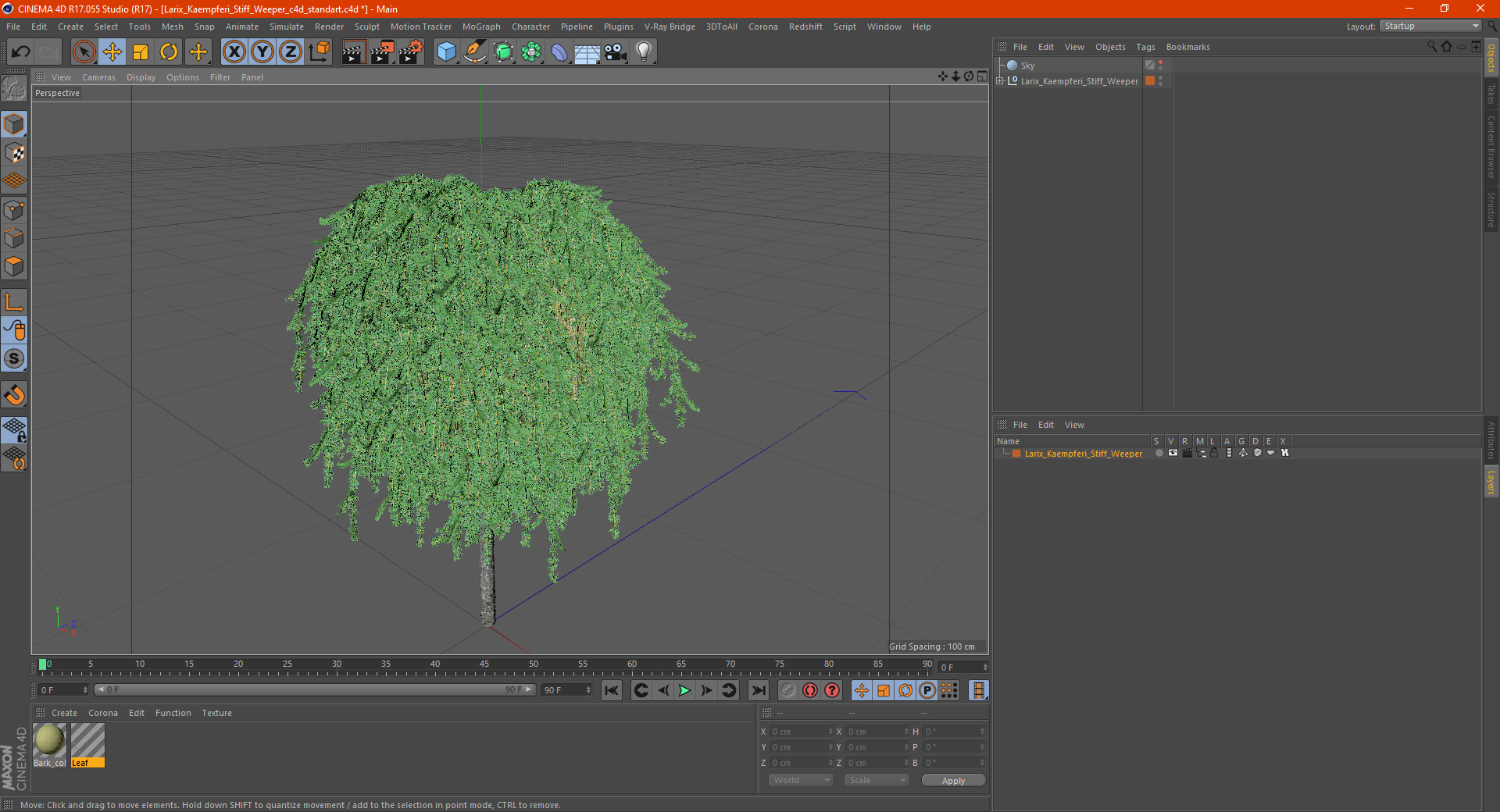Viewport: 1500px width, 812px height.
Task: Click the X position 0 cm field
Action: tap(801, 732)
